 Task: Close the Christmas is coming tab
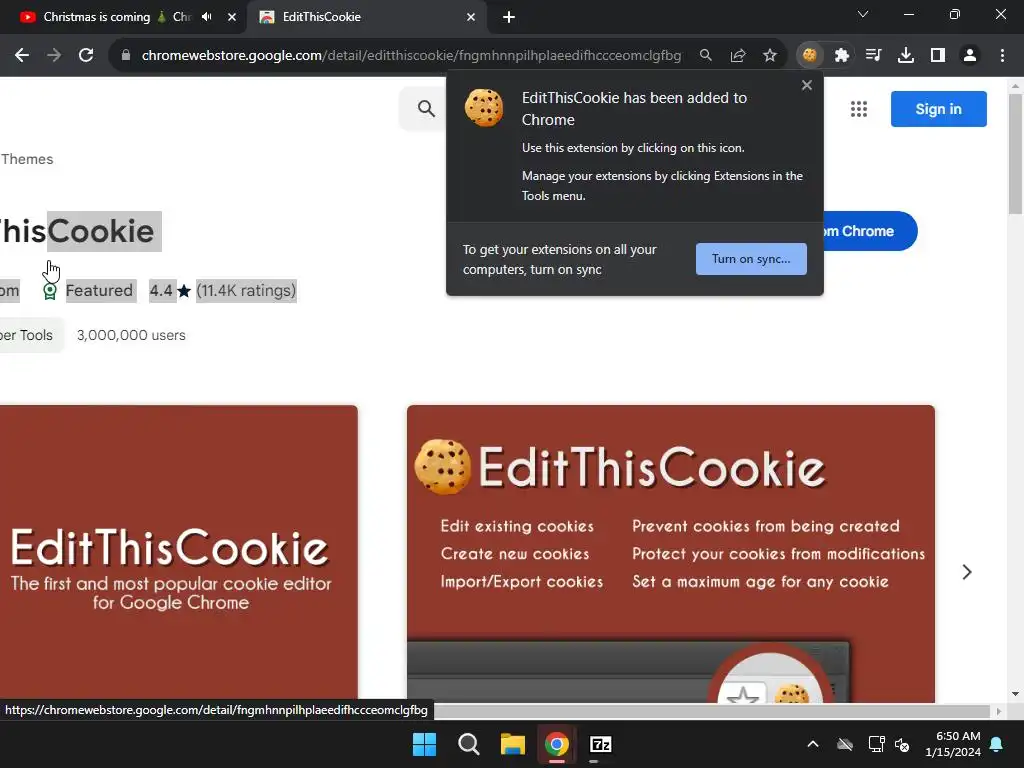tap(232, 17)
